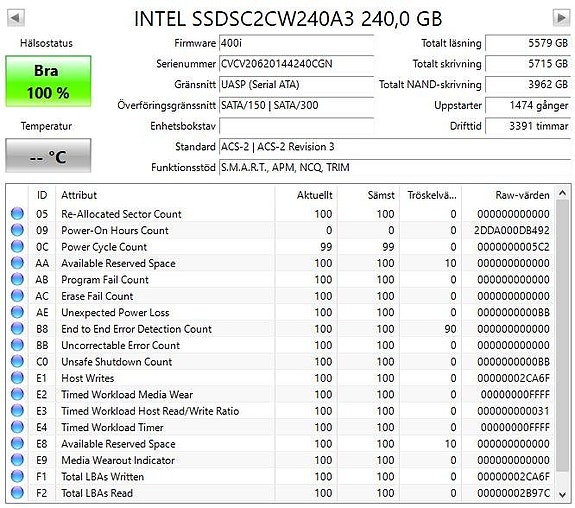The image size is (575, 508).
Task: Click status icon for Total LBAs Written
Action: pyautogui.click(x=17, y=476)
